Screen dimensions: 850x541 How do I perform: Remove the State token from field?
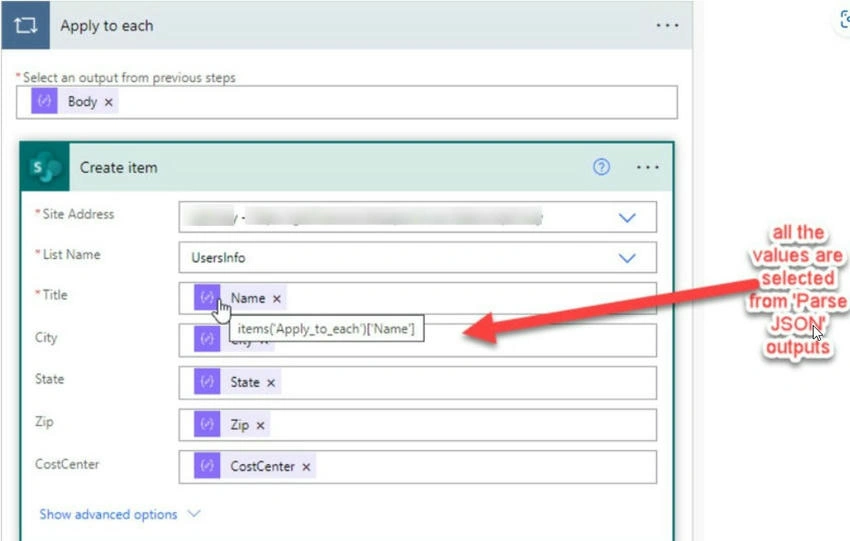pos(271,383)
